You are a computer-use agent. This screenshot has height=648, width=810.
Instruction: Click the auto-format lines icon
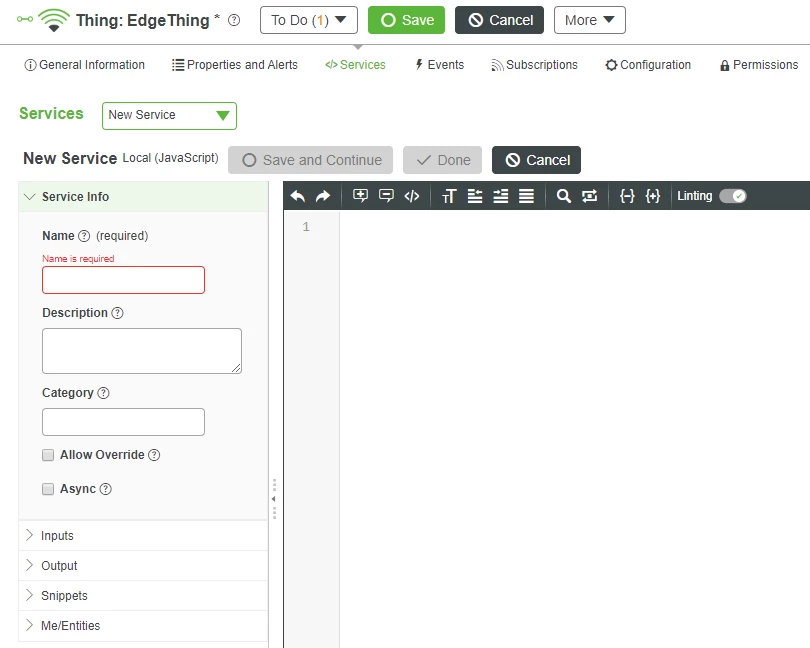[526, 196]
